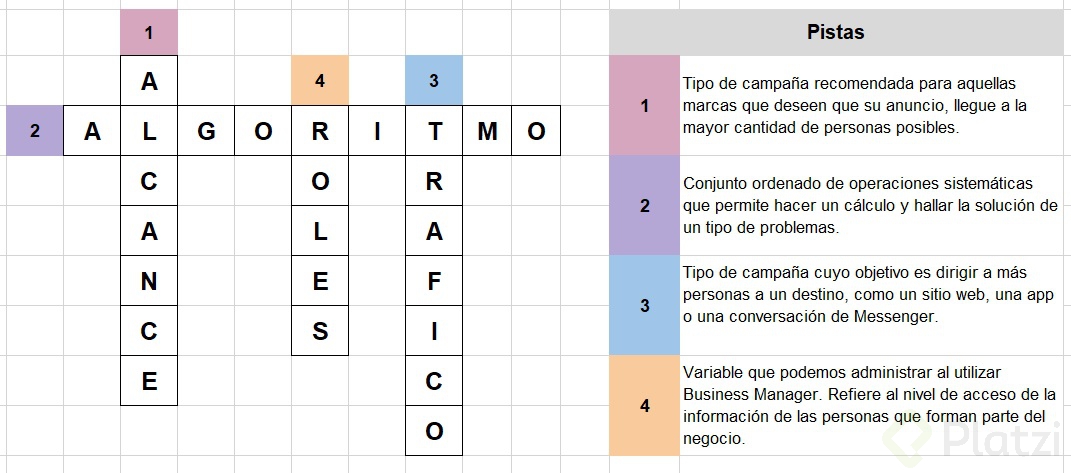
Task: Click the letter M cell in ALGORITMO
Action: (x=487, y=131)
